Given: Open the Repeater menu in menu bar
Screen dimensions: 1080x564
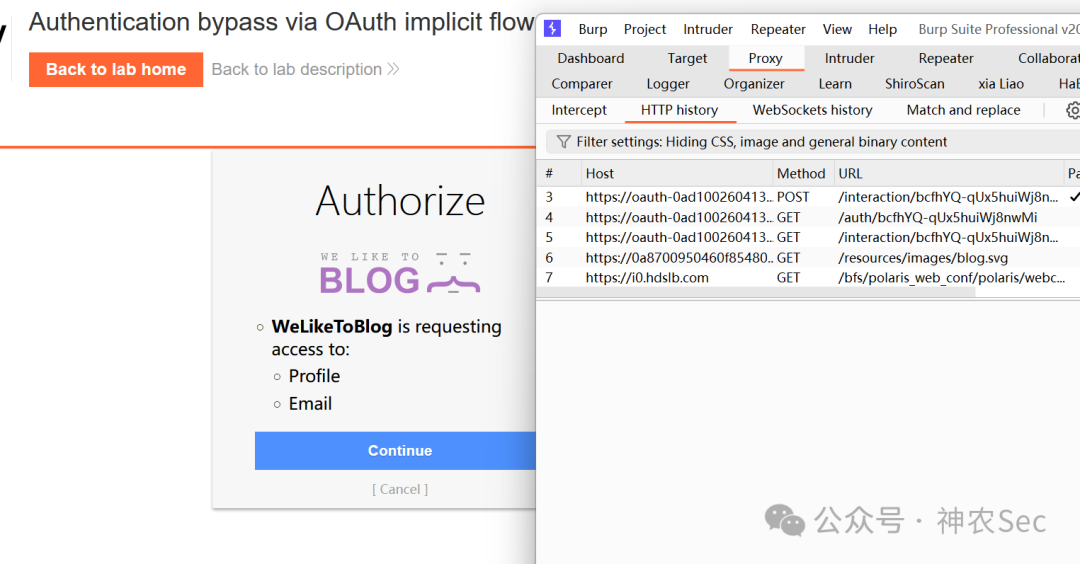Looking at the screenshot, I should tap(778, 29).
